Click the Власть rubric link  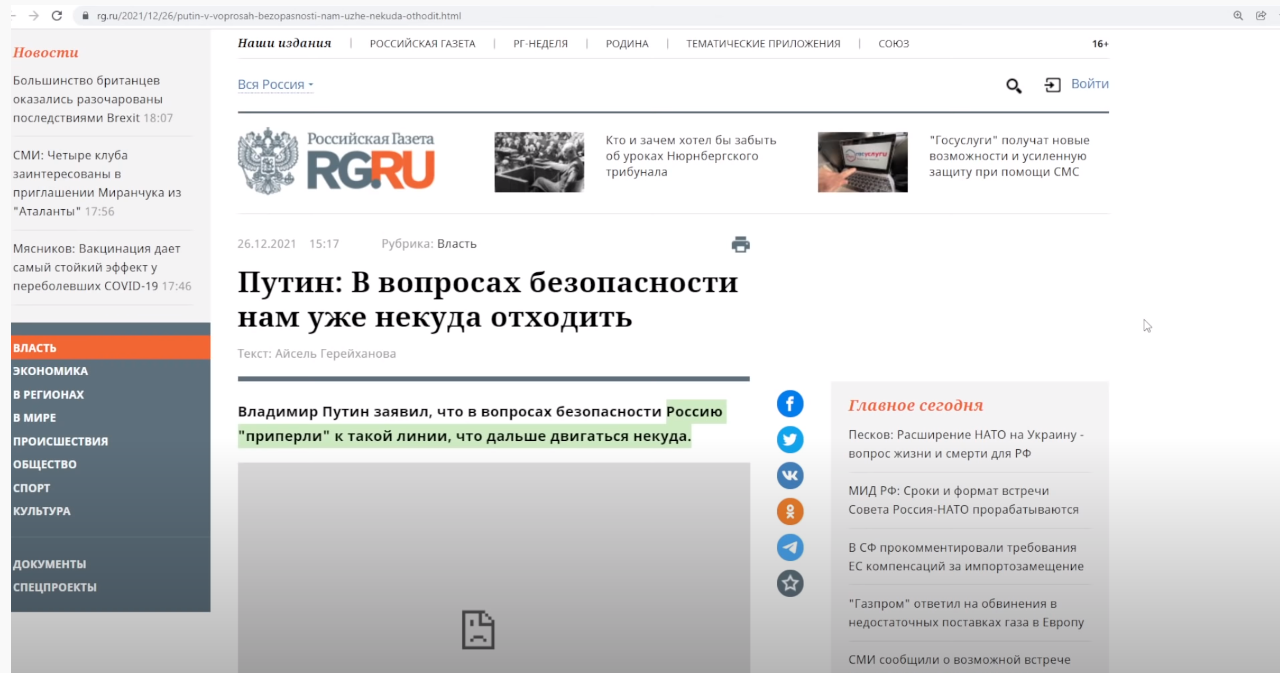(457, 244)
